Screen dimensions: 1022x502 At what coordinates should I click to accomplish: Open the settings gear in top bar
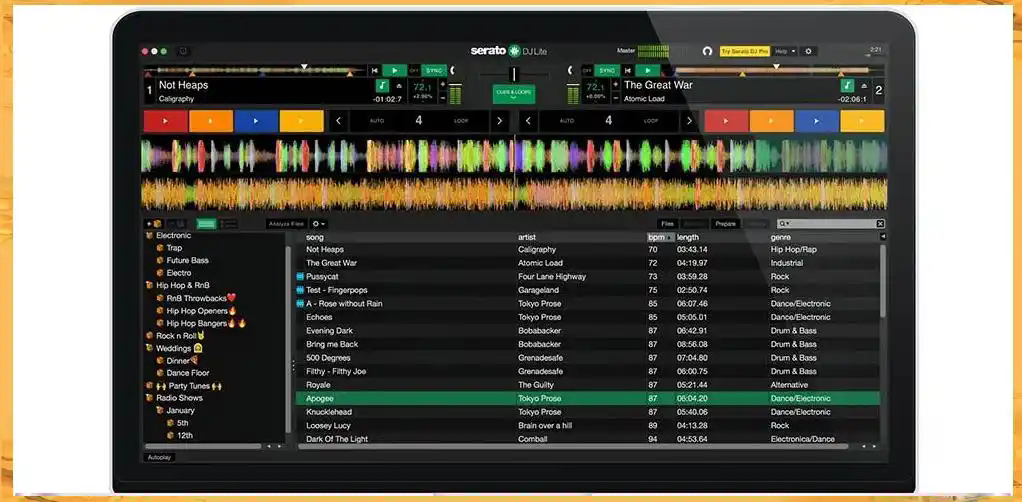(808, 51)
